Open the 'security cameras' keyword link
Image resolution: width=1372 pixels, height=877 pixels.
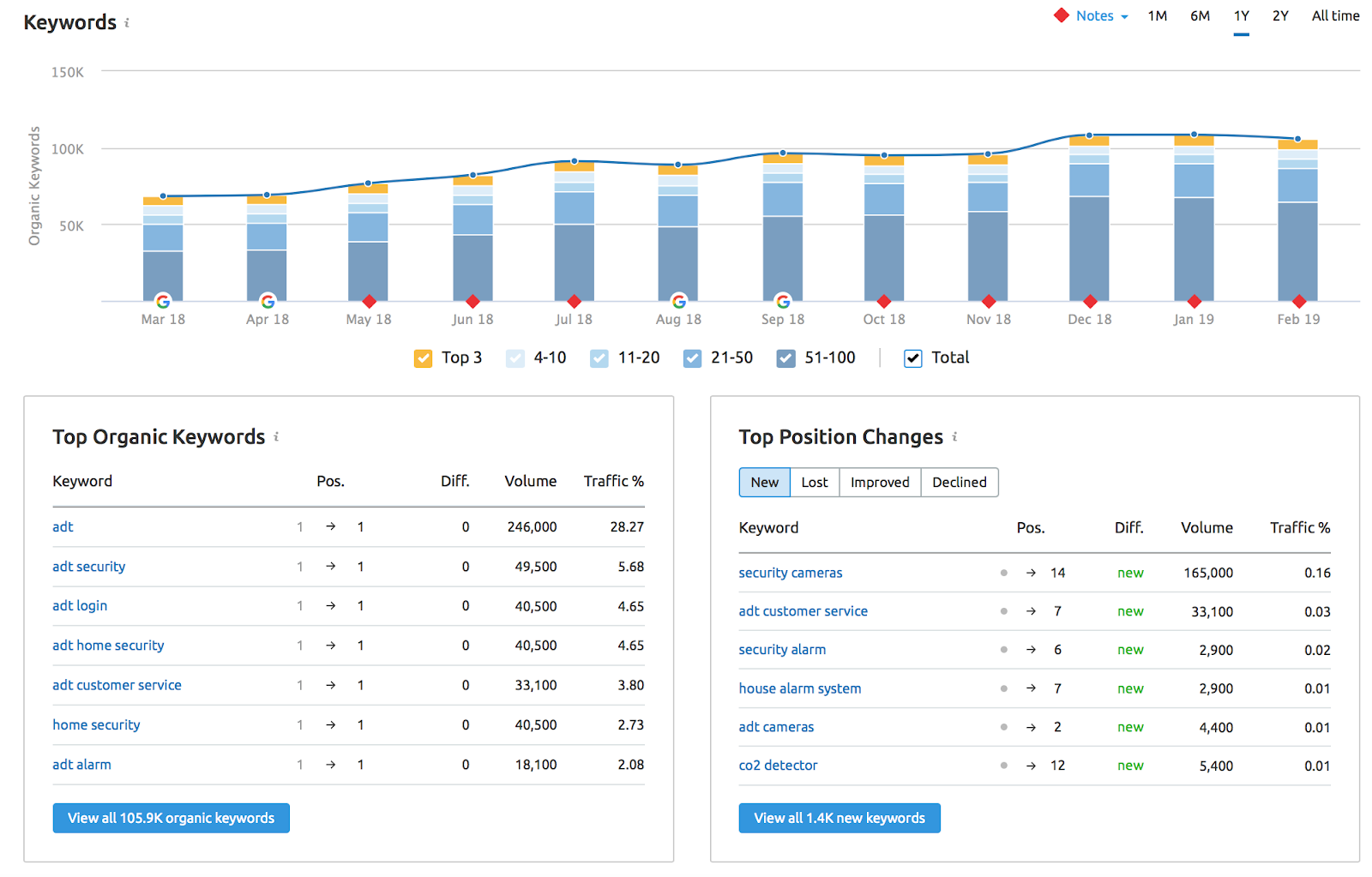coord(791,573)
